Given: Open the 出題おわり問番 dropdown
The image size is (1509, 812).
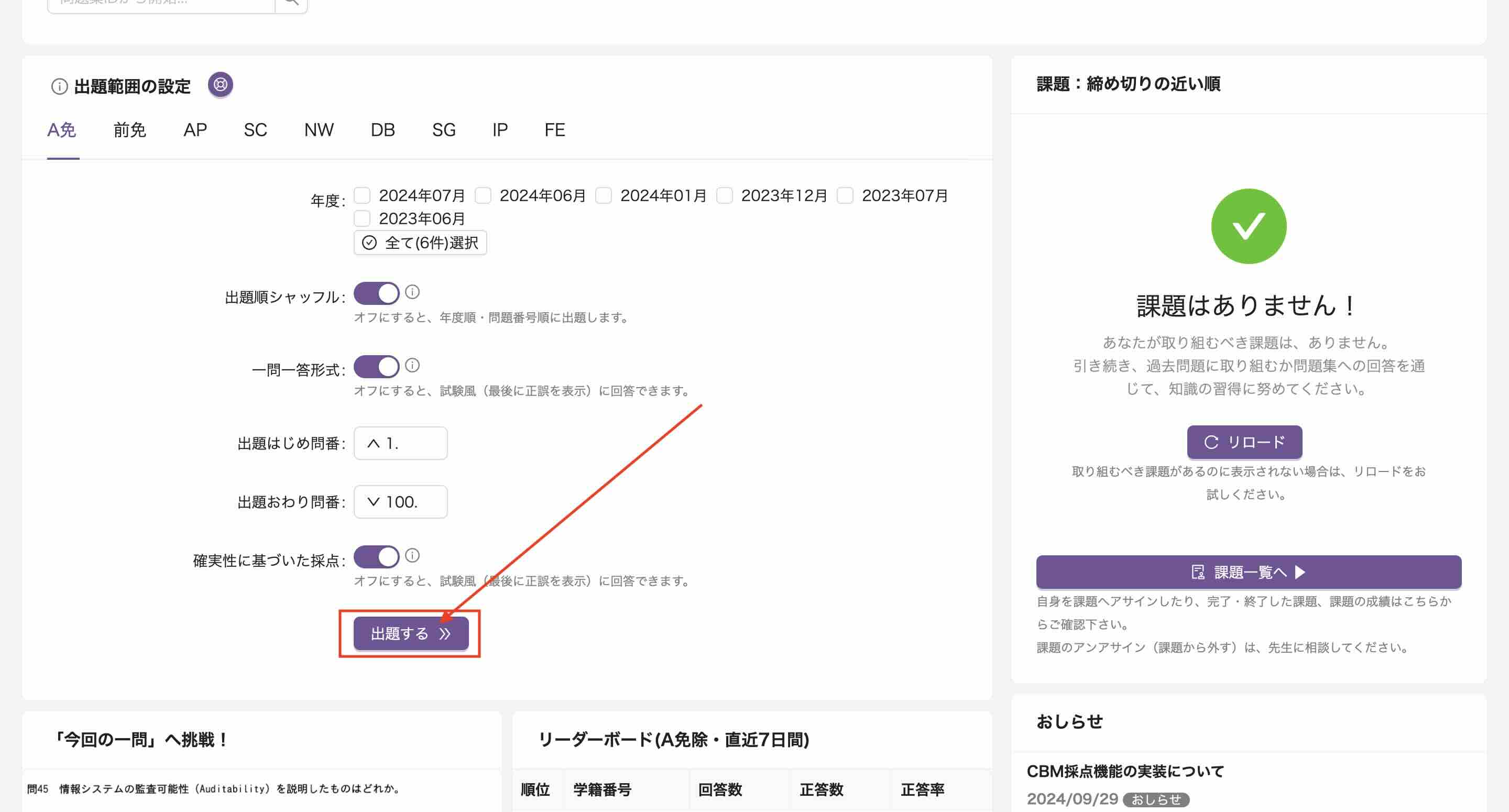Looking at the screenshot, I should [400, 502].
